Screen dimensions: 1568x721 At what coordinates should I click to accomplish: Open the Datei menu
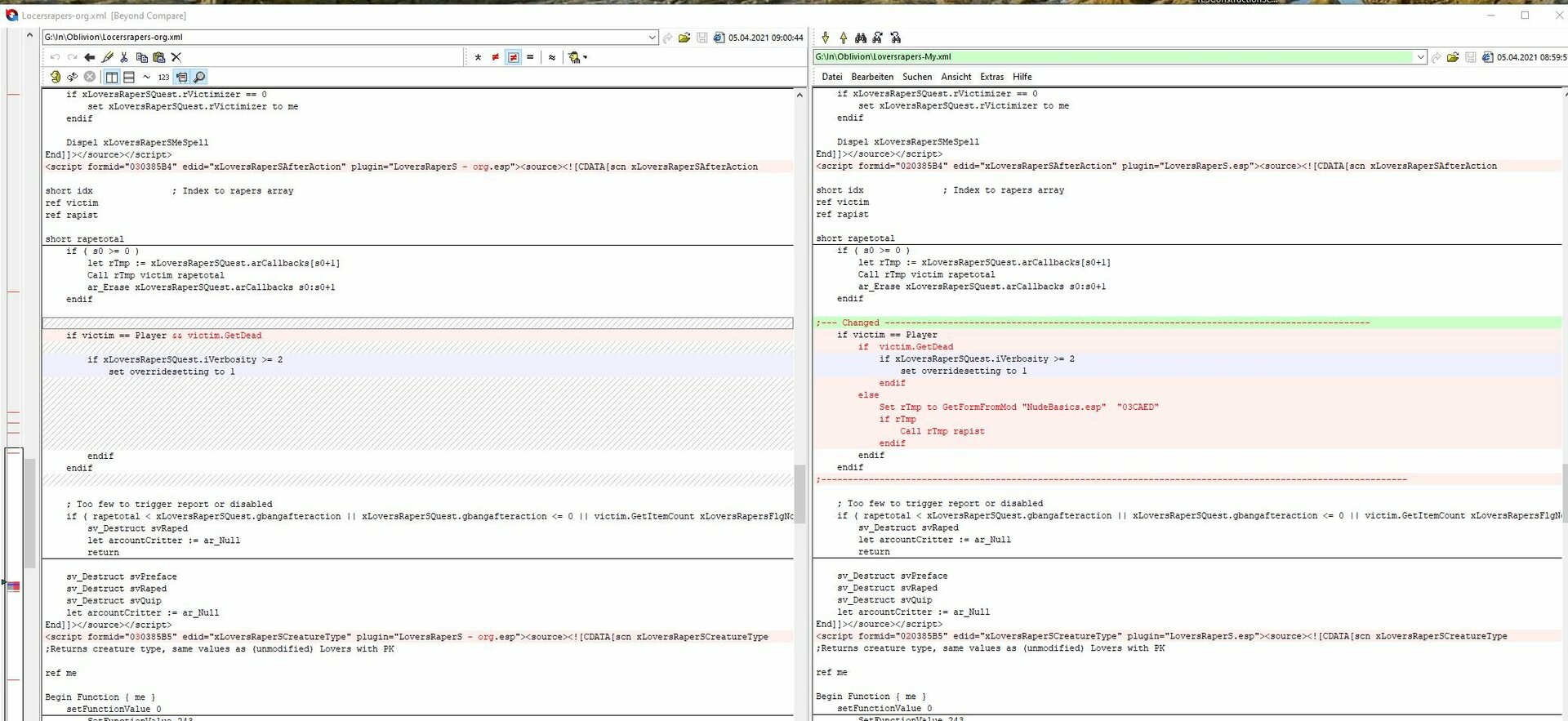[x=832, y=77]
